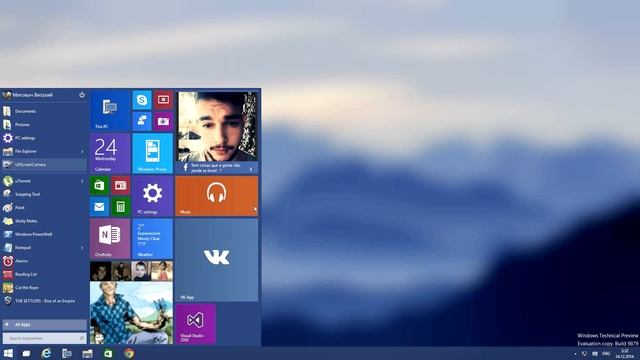The image size is (640, 360).
Task: Click the All Apps button
Action: [x=44, y=324]
